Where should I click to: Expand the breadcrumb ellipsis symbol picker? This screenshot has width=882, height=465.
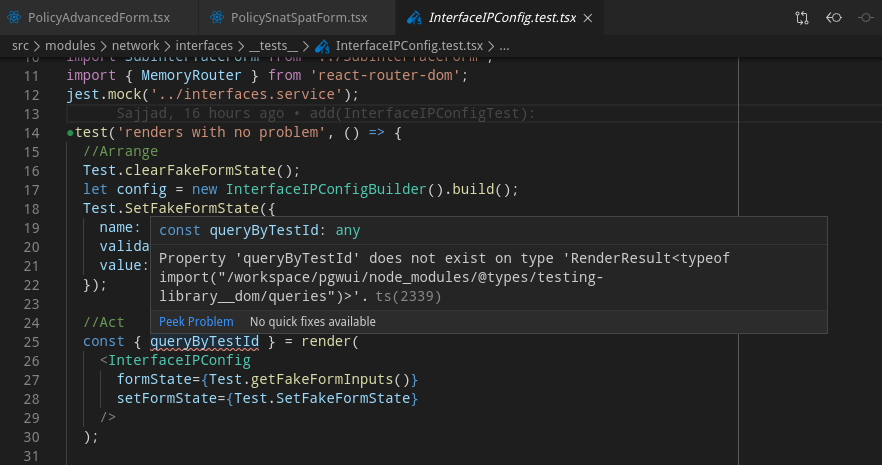[x=505, y=47]
